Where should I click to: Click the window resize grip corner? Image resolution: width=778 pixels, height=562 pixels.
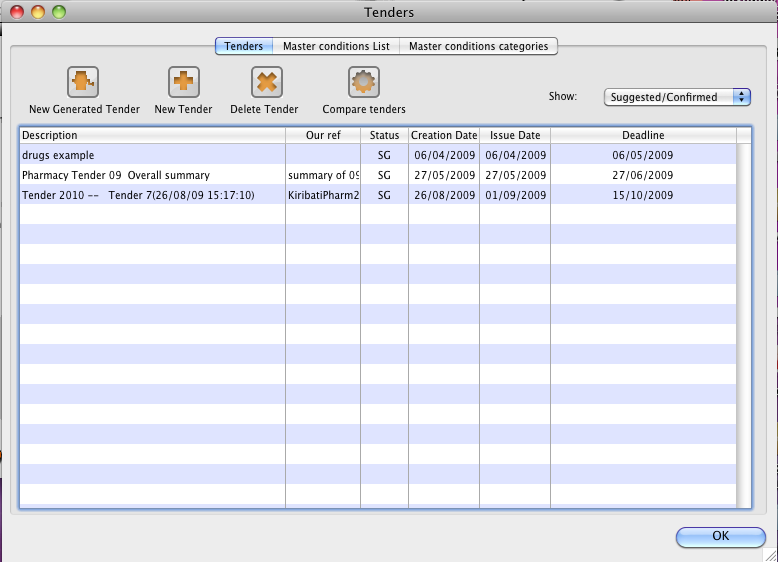pyautogui.click(x=771, y=555)
